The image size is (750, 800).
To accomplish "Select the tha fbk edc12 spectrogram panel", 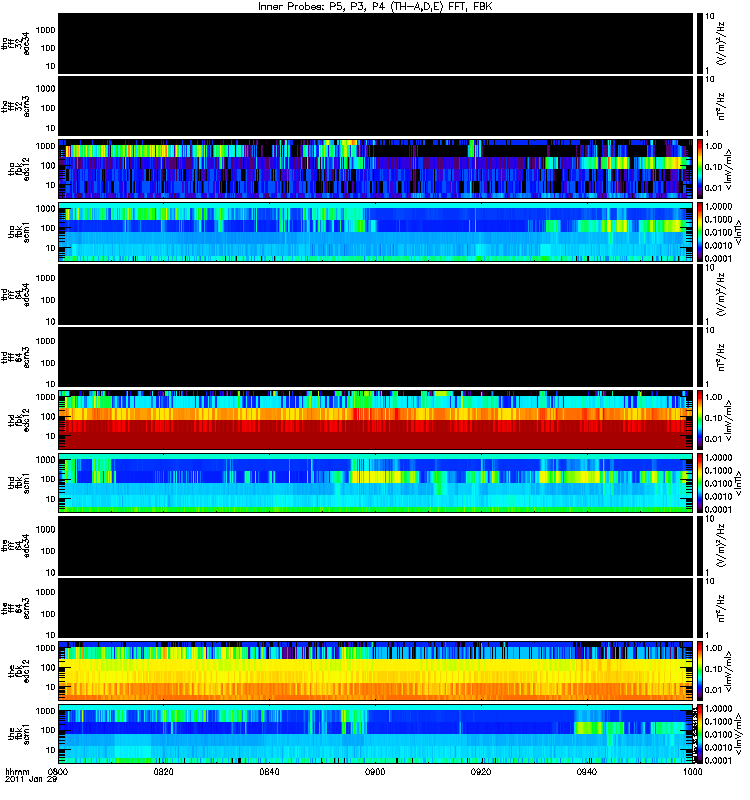I will [x=375, y=169].
